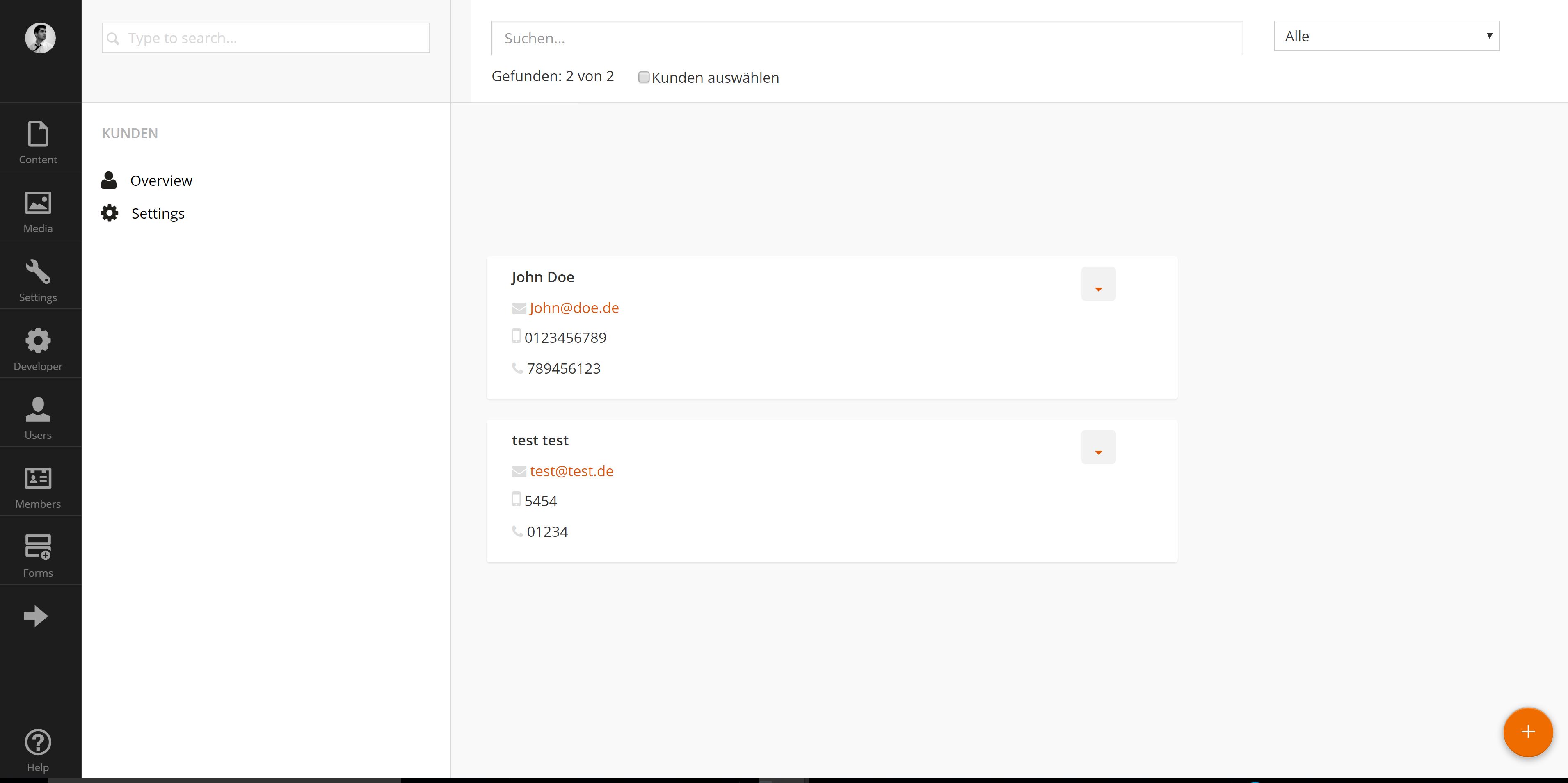1568x783 pixels.
Task: Click mobile icon beside 5454
Action: click(x=516, y=499)
